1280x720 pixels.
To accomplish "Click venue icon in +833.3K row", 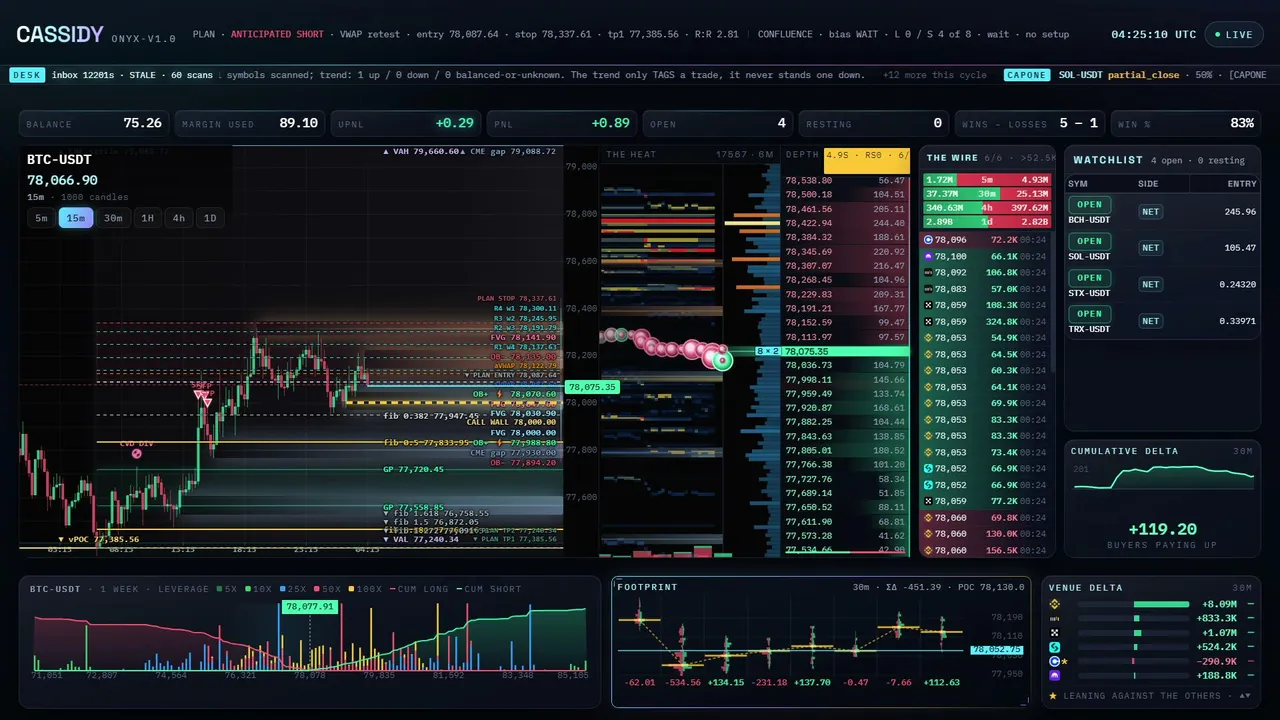I will coord(1054,619).
